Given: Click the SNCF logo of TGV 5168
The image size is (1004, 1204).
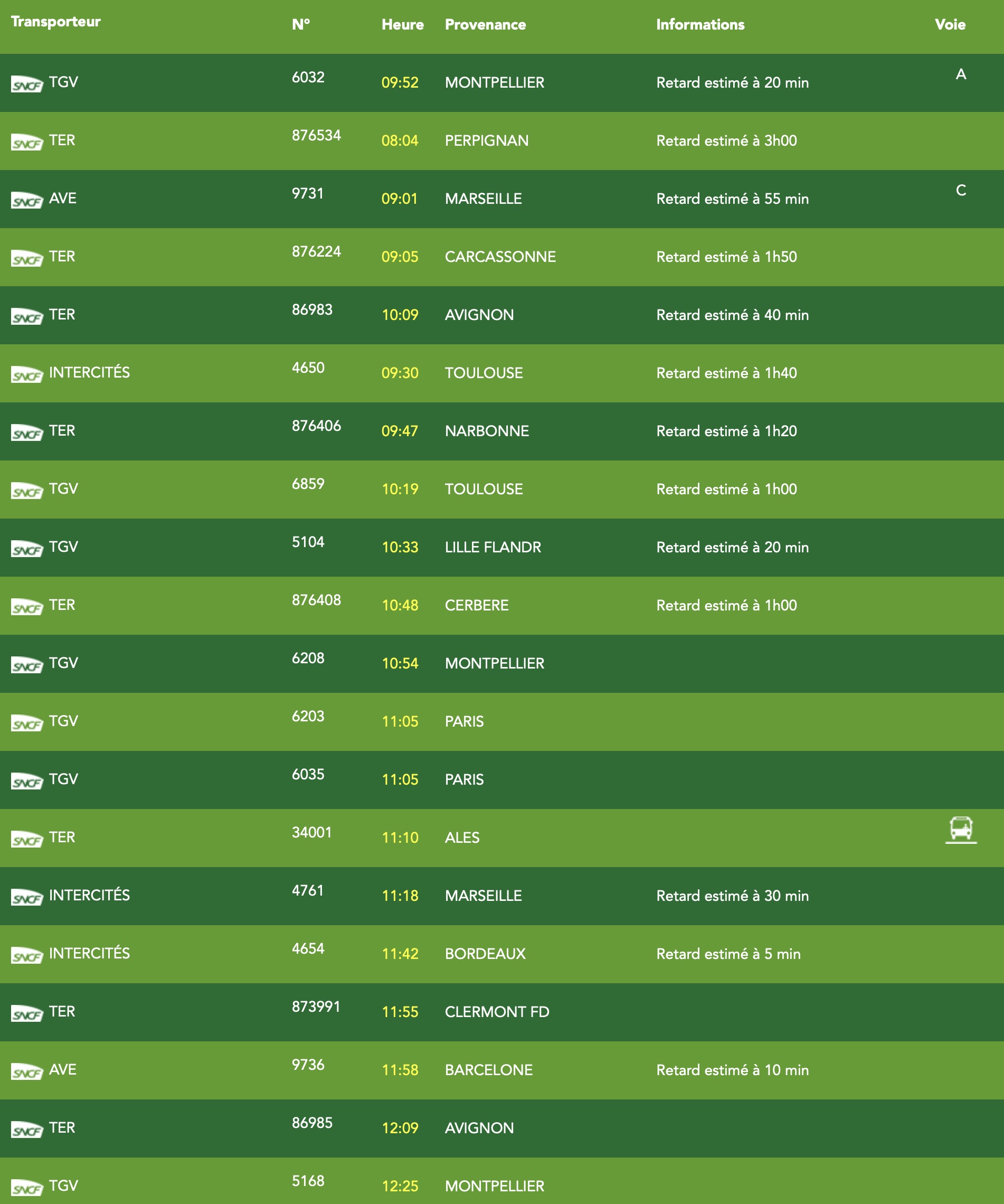Looking at the screenshot, I should [27, 1188].
